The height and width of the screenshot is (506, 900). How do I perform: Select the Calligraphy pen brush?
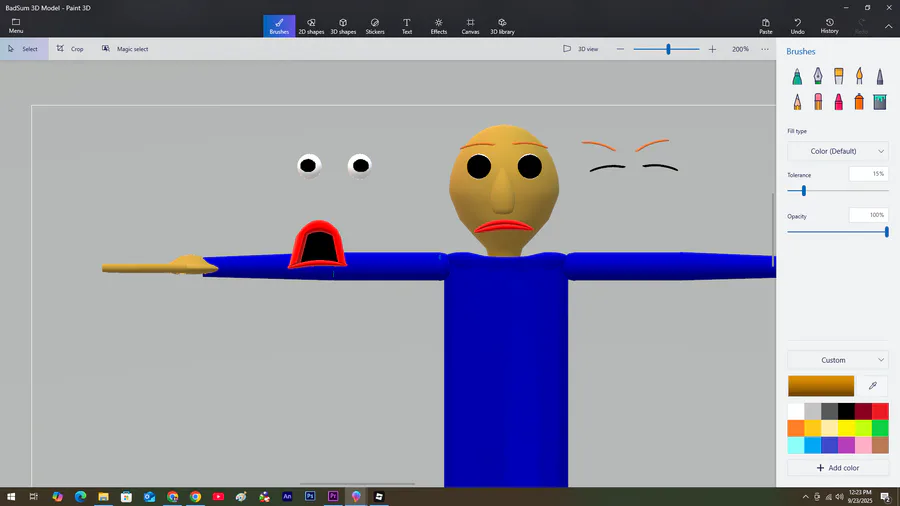click(818, 76)
